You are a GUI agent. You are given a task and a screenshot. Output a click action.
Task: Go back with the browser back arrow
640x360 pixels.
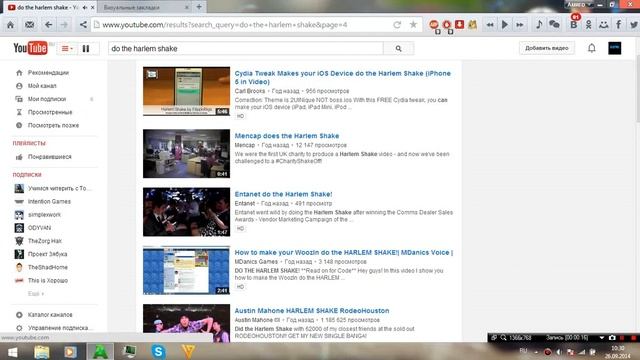coord(48,25)
